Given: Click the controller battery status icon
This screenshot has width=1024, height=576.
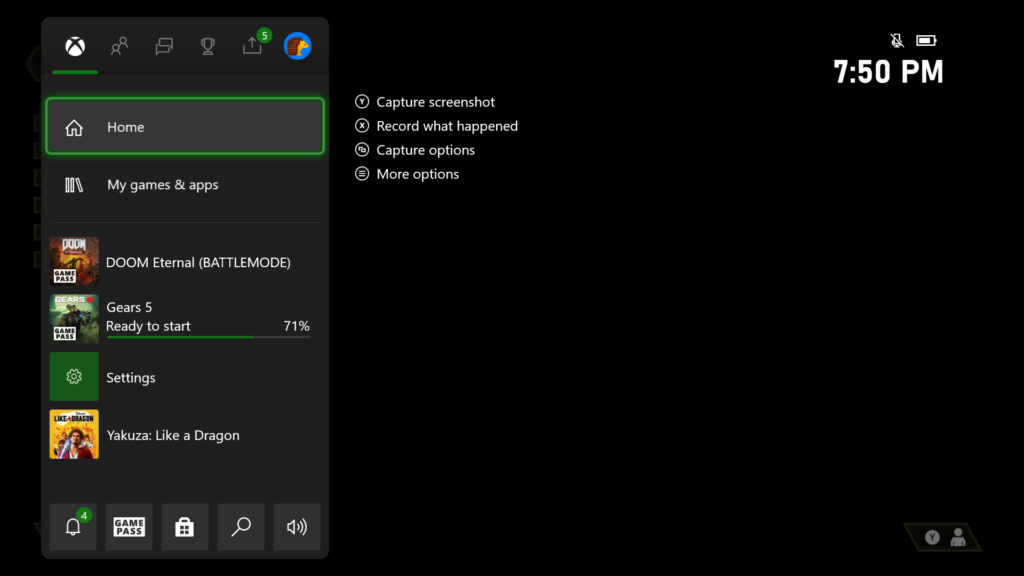Looking at the screenshot, I should point(926,40).
